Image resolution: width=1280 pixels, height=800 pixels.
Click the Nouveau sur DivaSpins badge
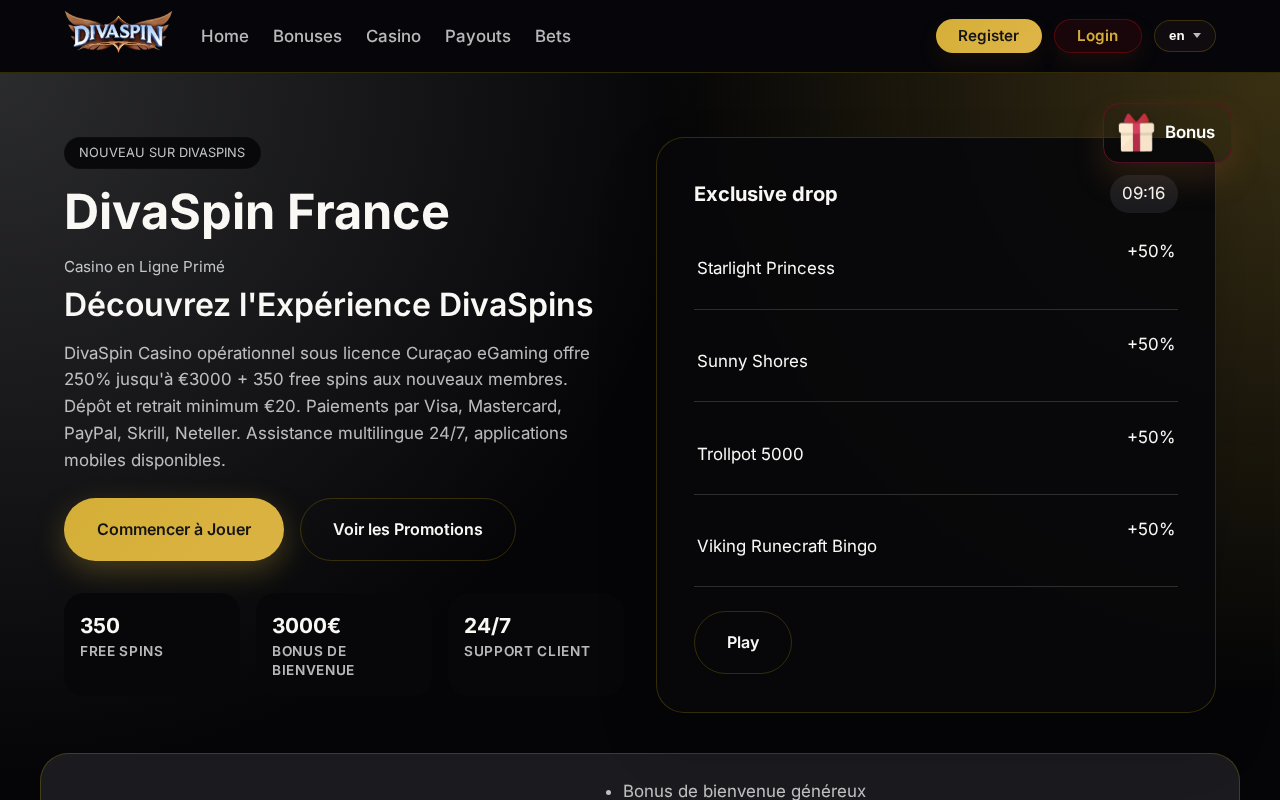[x=162, y=153]
